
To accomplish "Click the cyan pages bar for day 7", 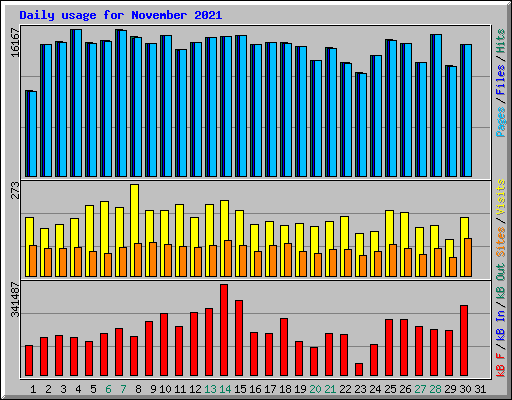I will tap(123, 103).
